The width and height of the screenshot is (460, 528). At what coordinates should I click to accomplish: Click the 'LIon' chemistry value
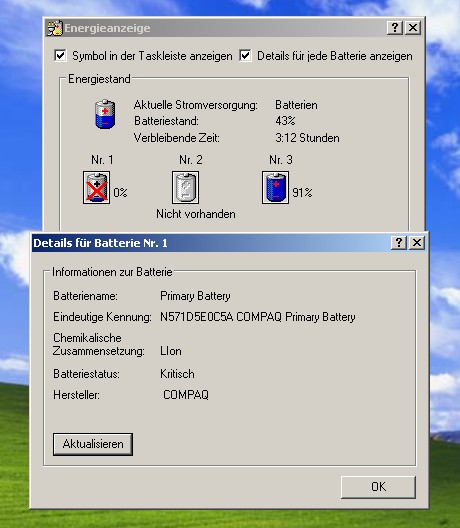tap(171, 351)
